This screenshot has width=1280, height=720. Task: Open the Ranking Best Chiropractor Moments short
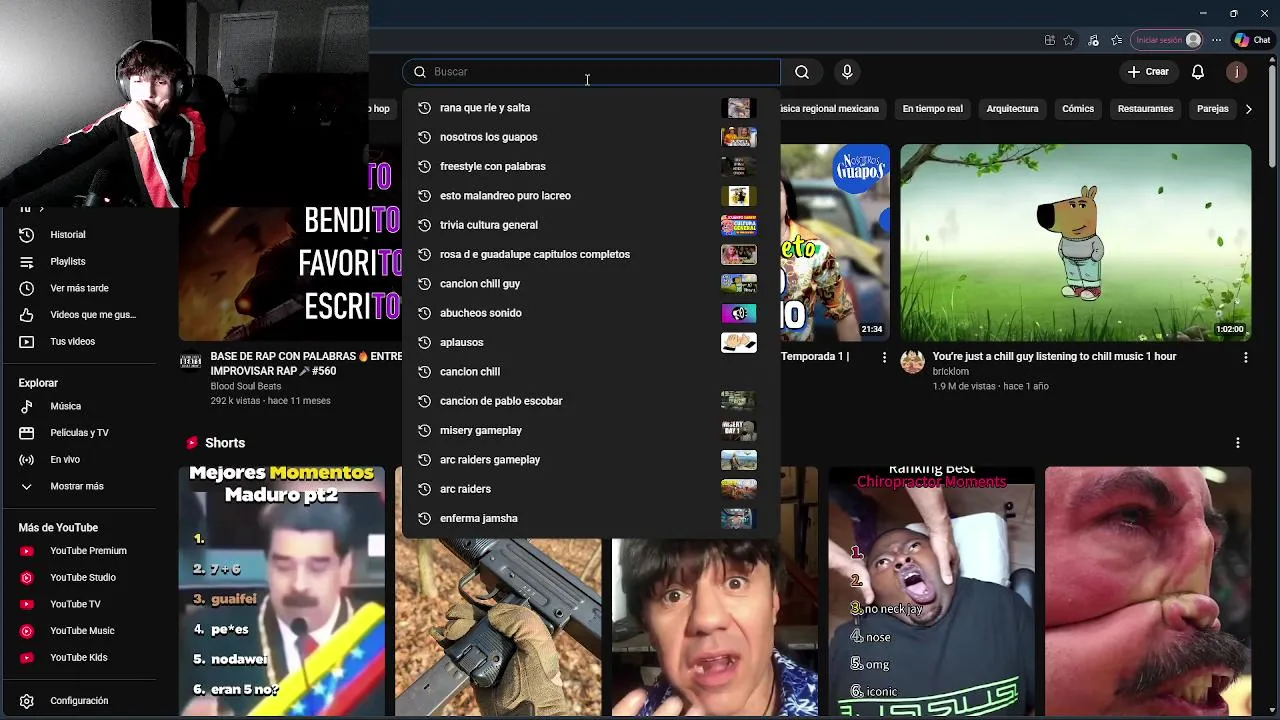tap(931, 592)
